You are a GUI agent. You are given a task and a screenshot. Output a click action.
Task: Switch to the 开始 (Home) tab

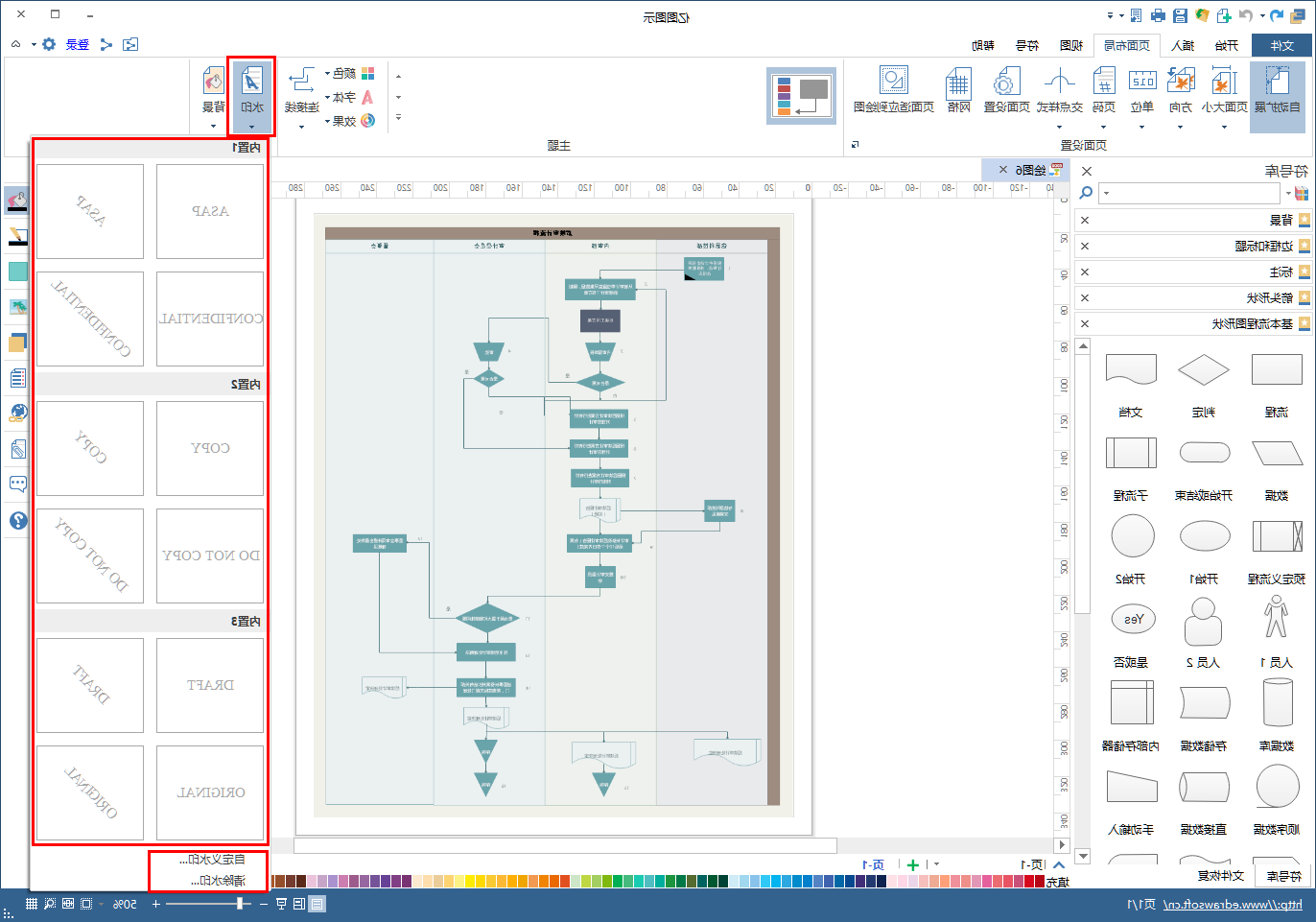coord(1226,45)
